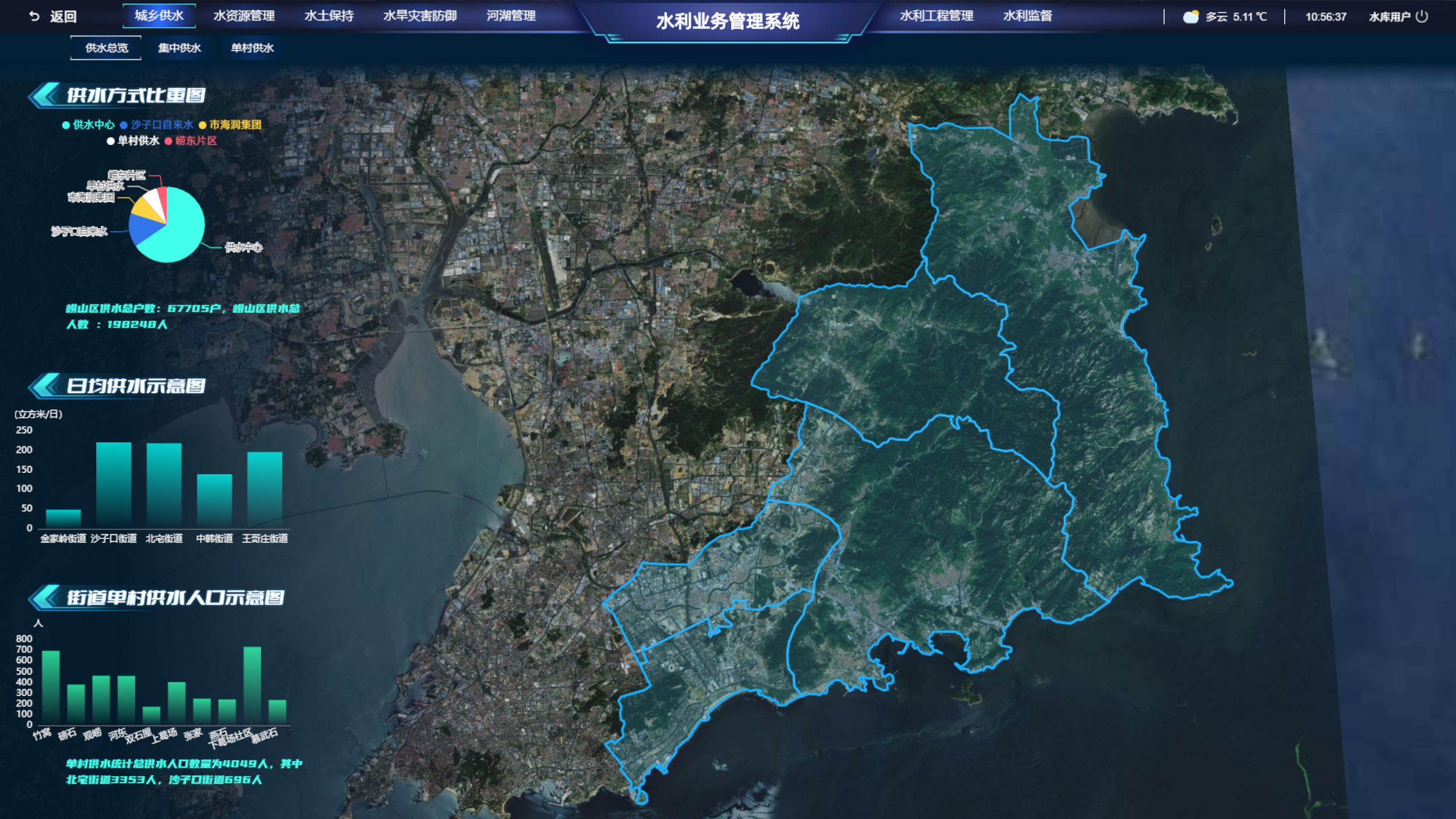Click the 返回 back button
The image size is (1456, 819).
(x=63, y=17)
